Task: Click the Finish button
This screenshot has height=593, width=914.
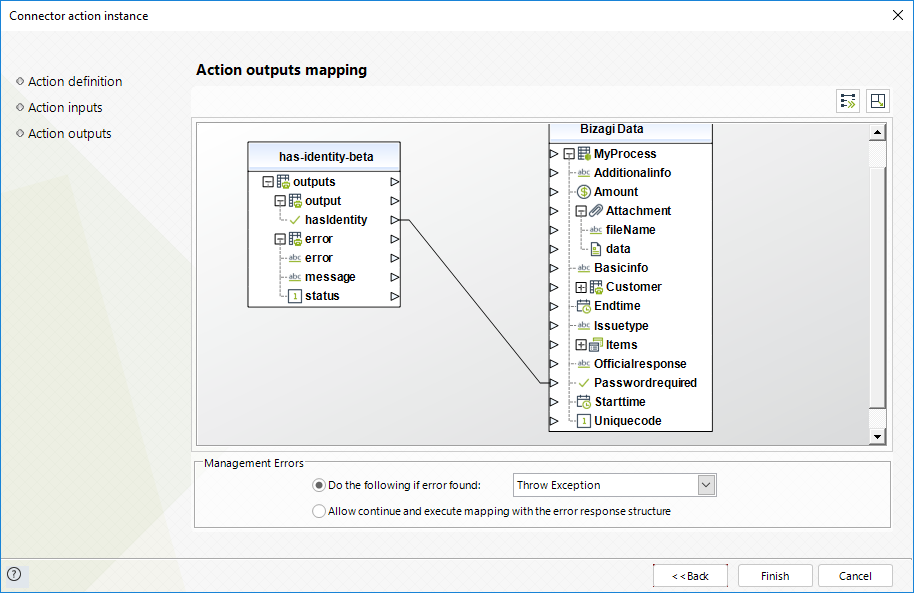Action: pos(775,576)
